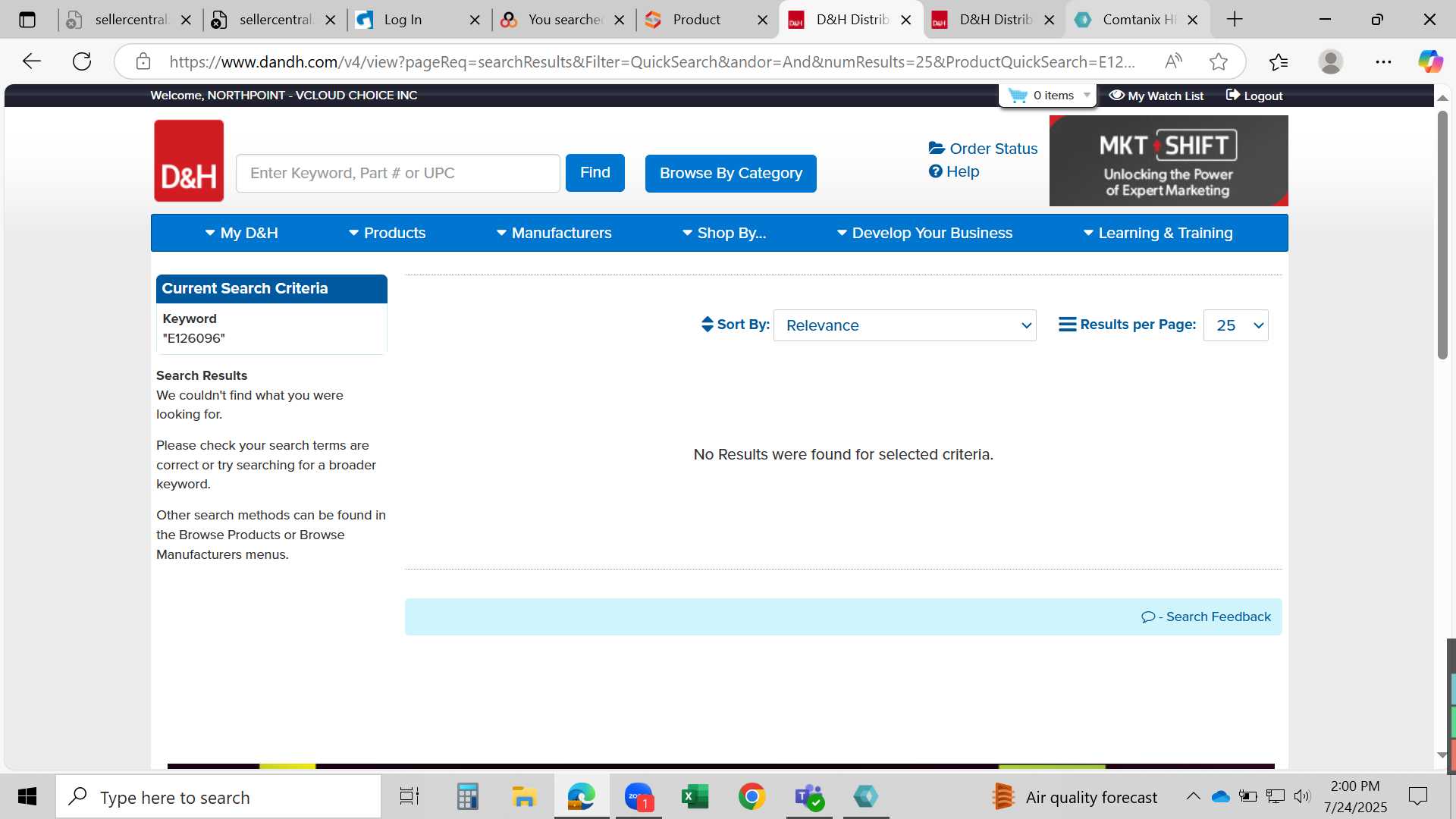Expand Learning & Training menu

[x=1158, y=233]
